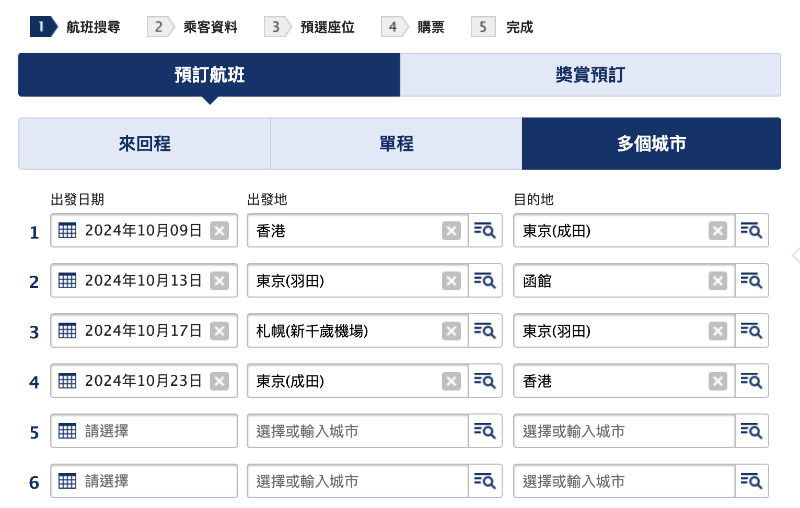
Task: Open city search icon for segment 6 destination
Action: pyautogui.click(x=751, y=481)
